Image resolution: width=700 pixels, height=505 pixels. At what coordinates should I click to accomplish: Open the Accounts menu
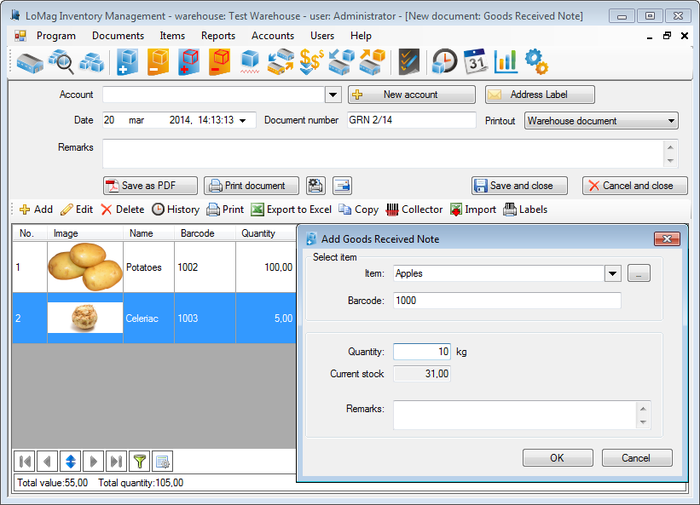tap(272, 36)
